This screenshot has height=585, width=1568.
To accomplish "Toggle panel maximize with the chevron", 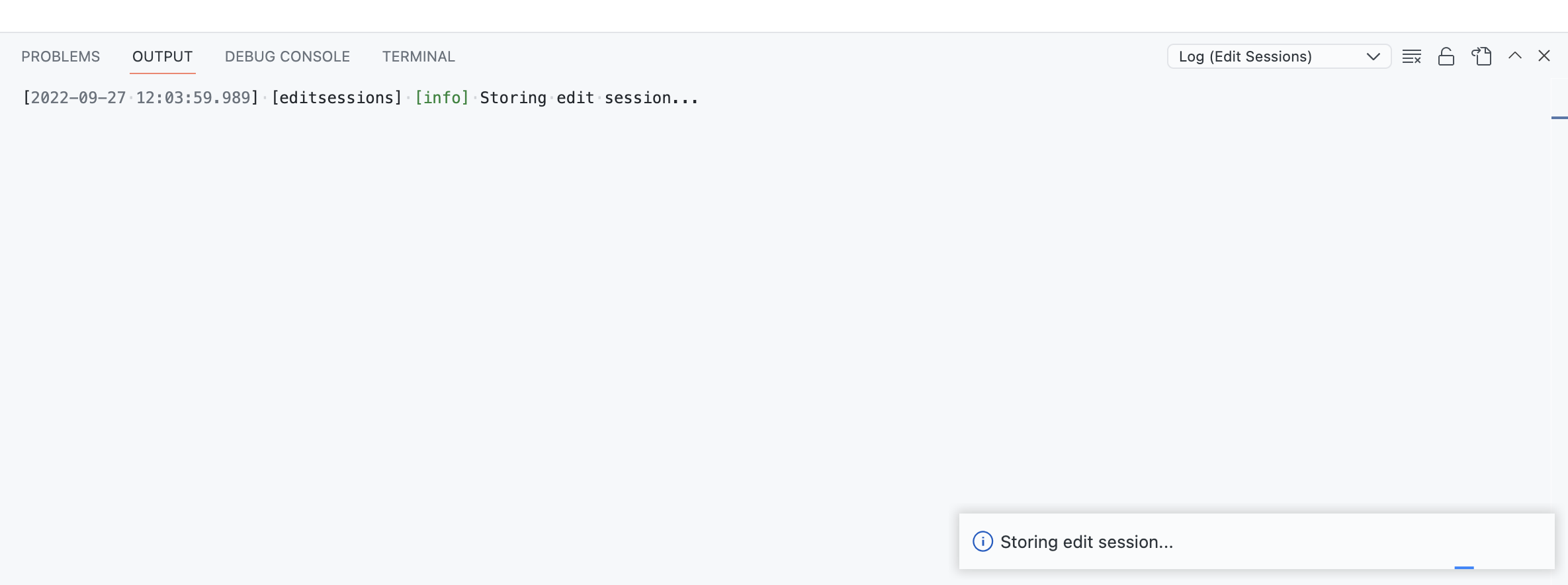I will coord(1514,56).
